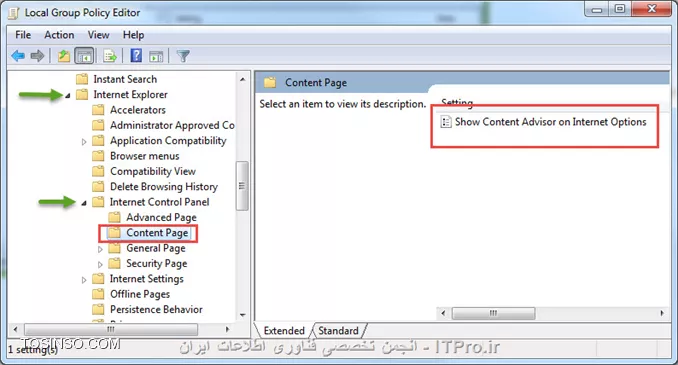Click the Filter funnel toolbar icon
678x365 pixels.
[x=183, y=56]
